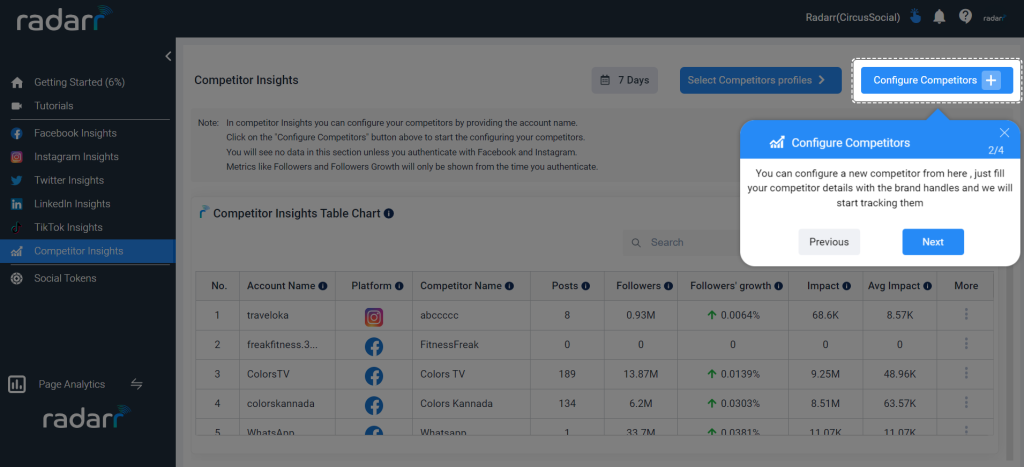
Task: Click the pointing hand icon in header
Action: click(915, 17)
